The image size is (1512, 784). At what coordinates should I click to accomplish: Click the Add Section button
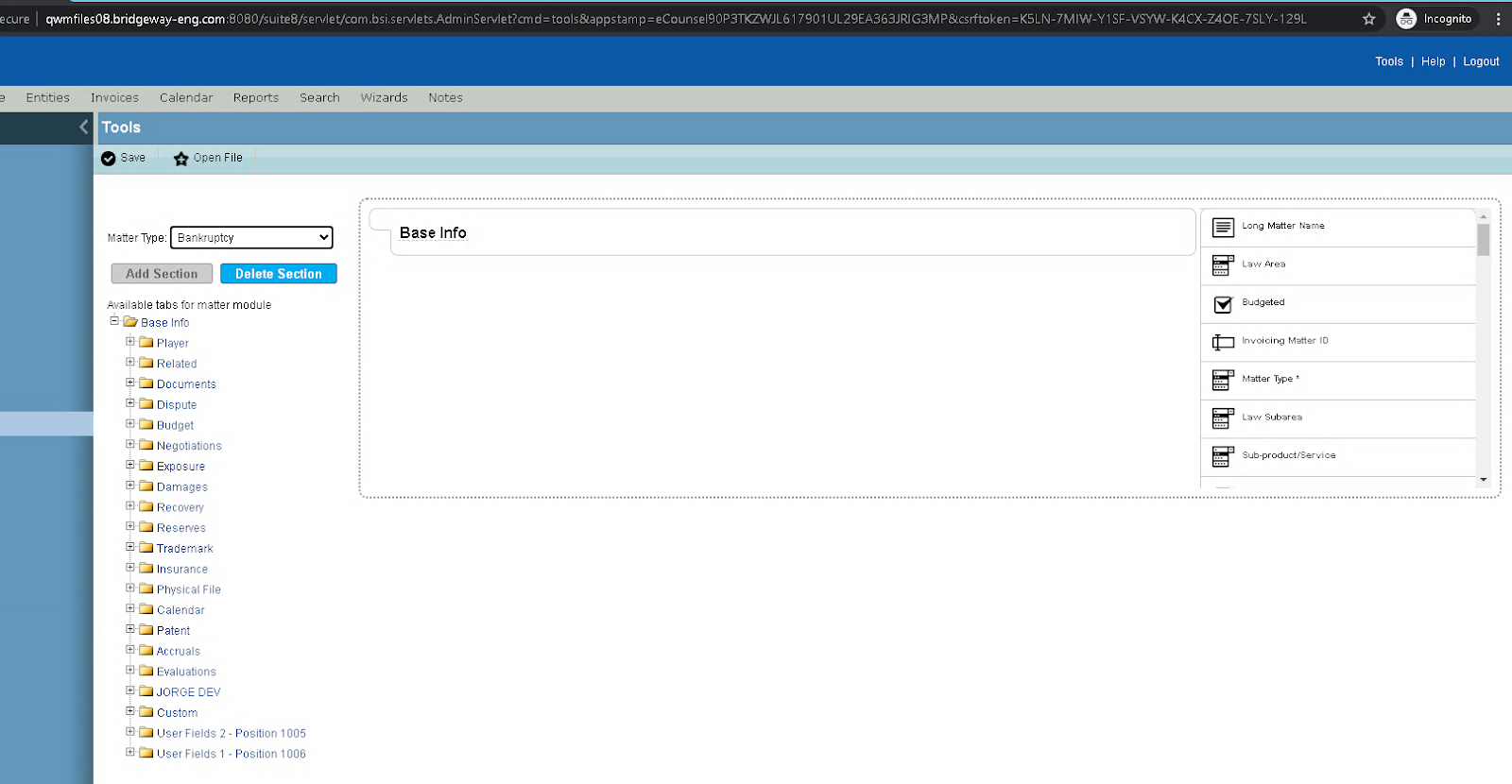click(162, 274)
